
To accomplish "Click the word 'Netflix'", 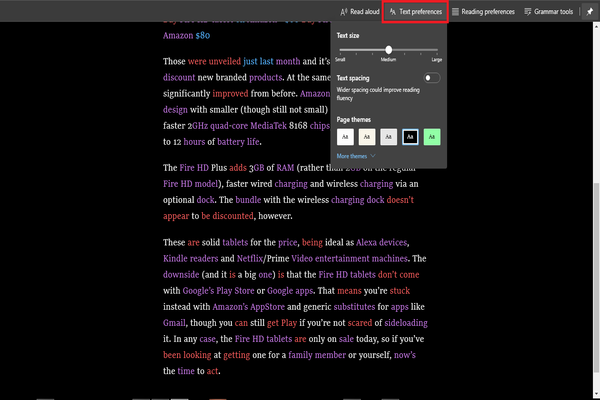I will point(249,259).
